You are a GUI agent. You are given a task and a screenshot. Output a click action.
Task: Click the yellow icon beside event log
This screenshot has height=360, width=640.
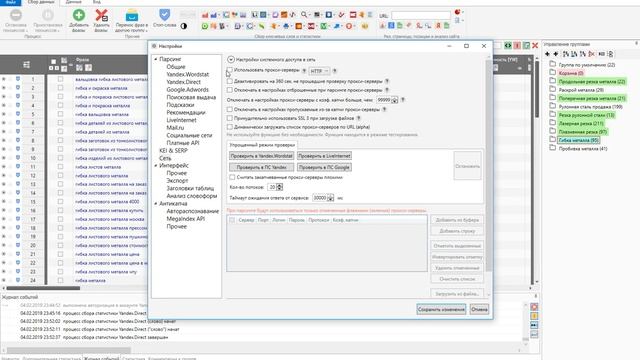(534, 316)
